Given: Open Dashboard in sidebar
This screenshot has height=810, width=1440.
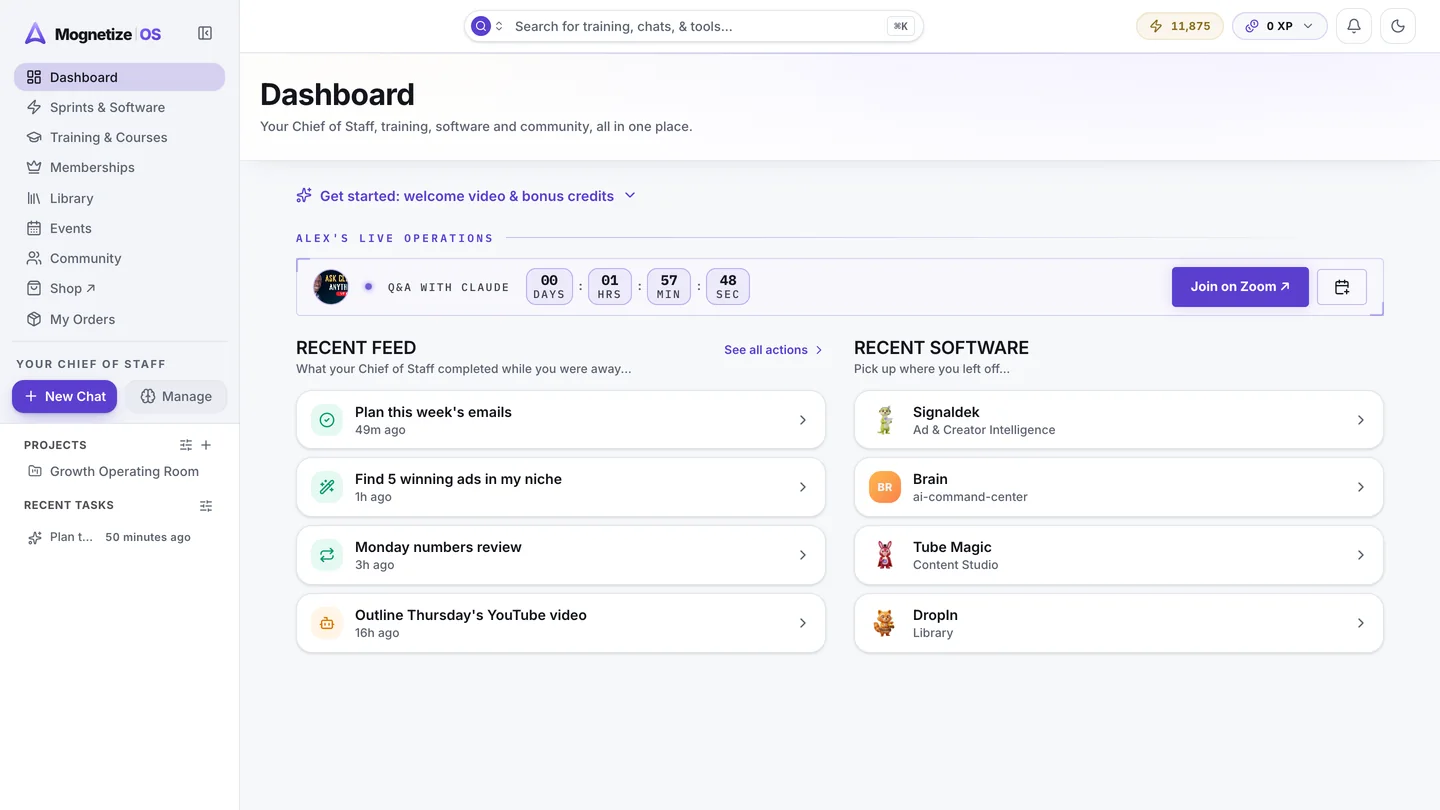Looking at the screenshot, I should coord(119,77).
